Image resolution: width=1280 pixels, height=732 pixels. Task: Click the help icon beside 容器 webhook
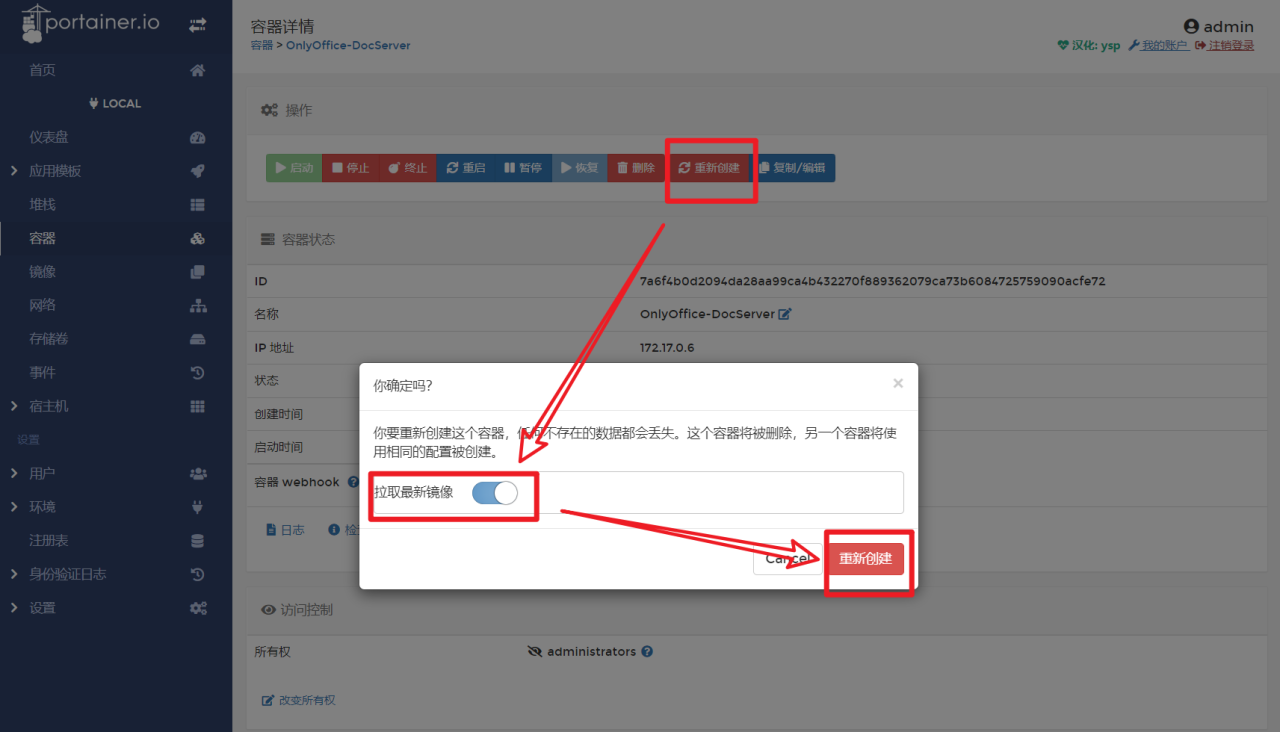point(353,482)
